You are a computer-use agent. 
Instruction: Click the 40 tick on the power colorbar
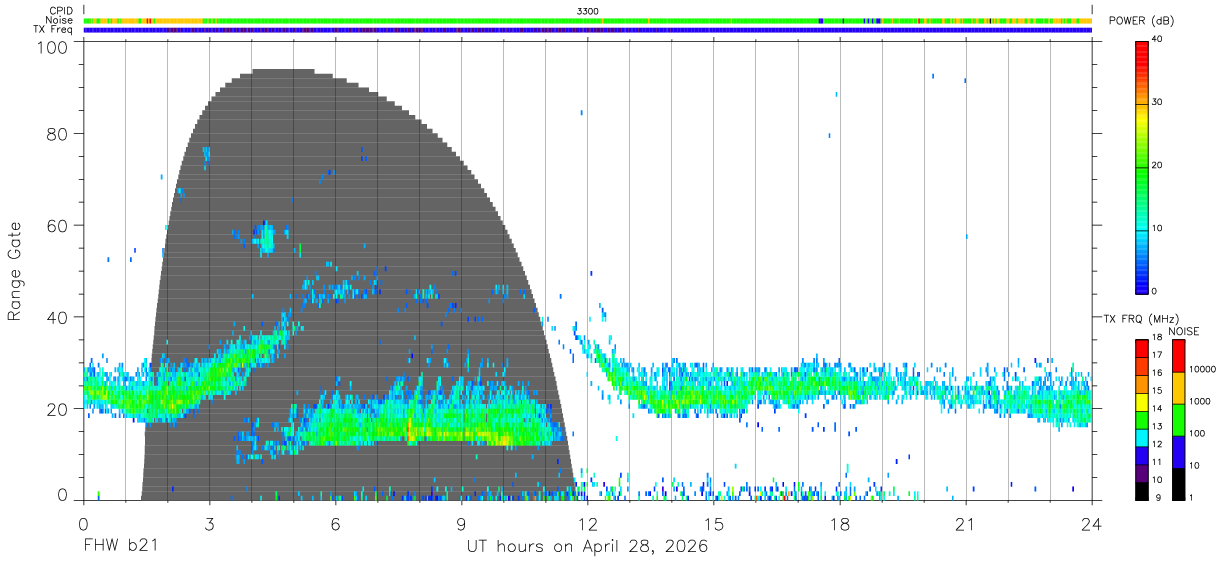1157,40
